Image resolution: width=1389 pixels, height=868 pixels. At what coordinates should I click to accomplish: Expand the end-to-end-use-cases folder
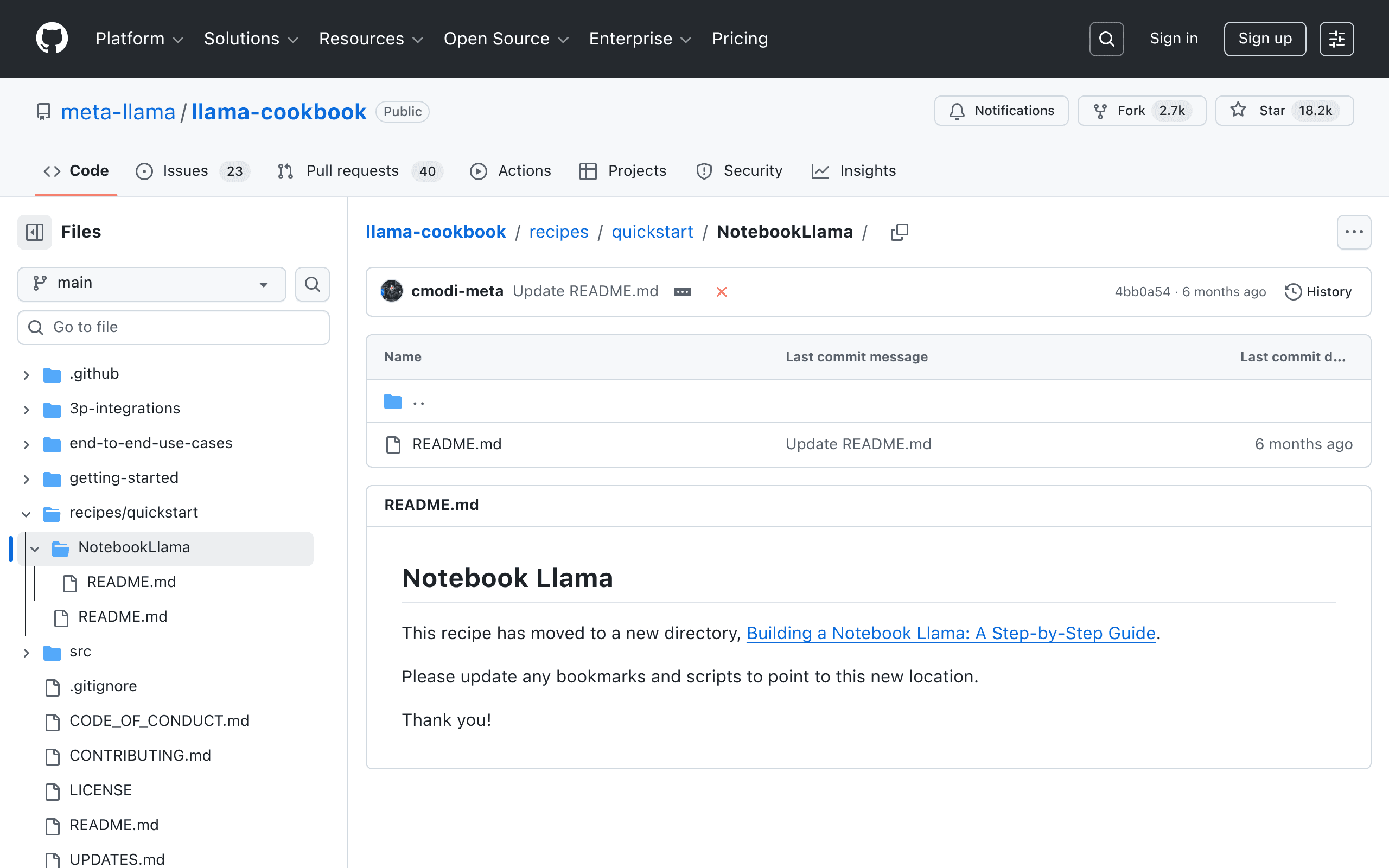coord(27,444)
